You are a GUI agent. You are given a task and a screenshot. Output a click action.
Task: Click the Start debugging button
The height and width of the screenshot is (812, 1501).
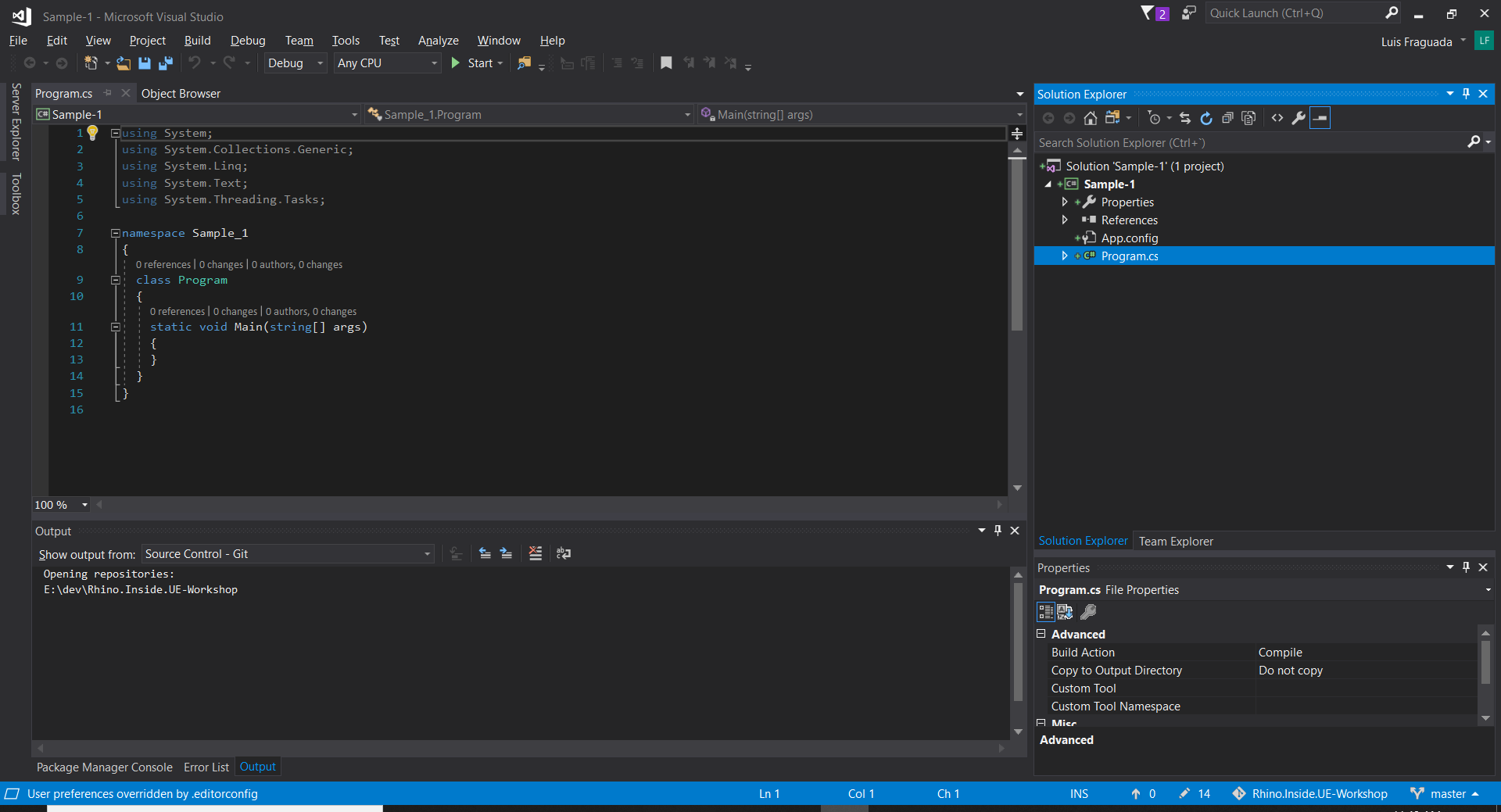[x=476, y=63]
